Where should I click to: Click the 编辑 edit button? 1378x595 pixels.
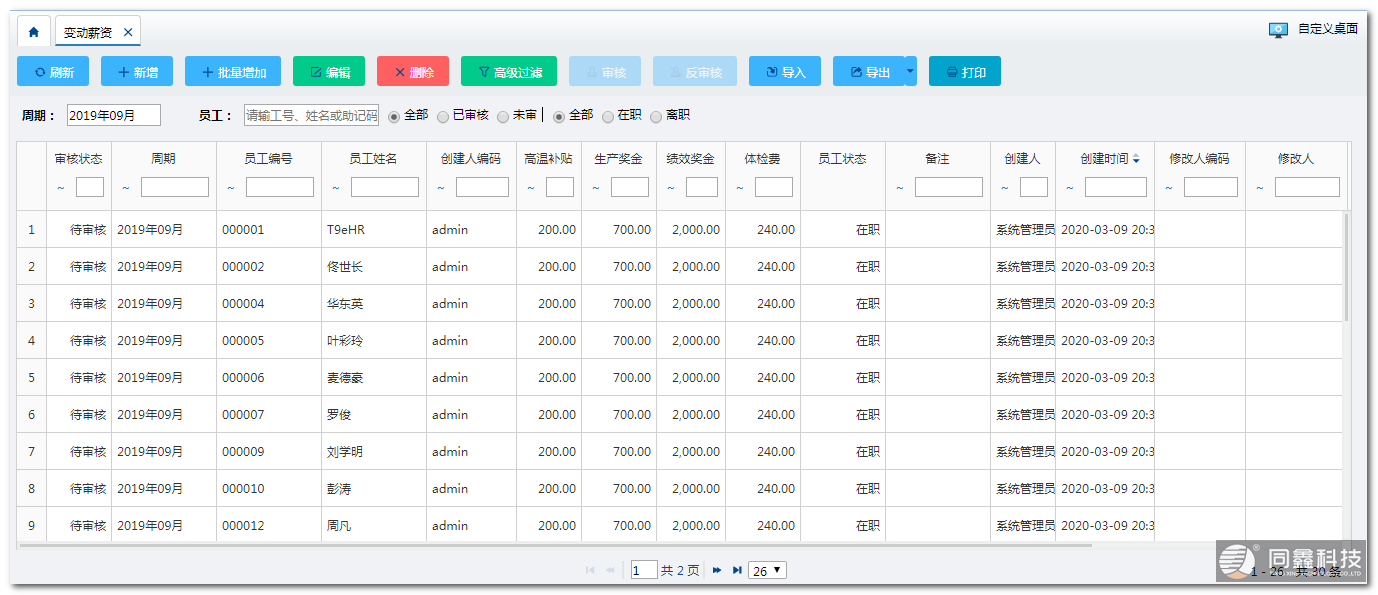tap(329, 72)
